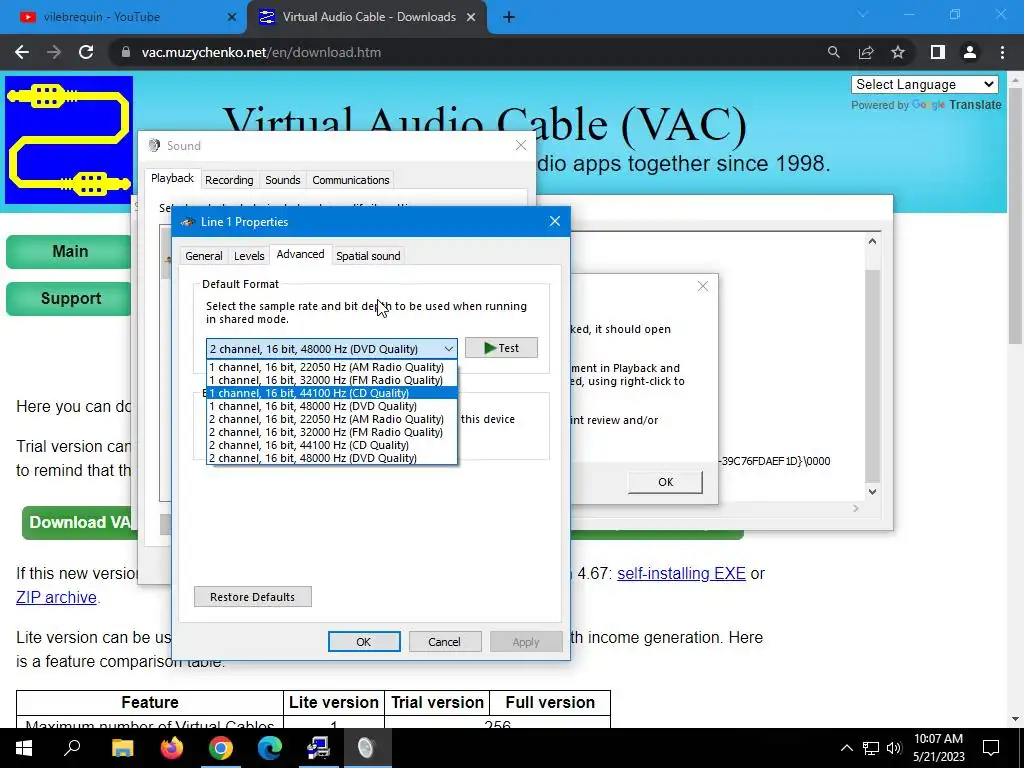Screen dimensions: 1024x768
Task: Click the Test play button
Action: point(501,348)
